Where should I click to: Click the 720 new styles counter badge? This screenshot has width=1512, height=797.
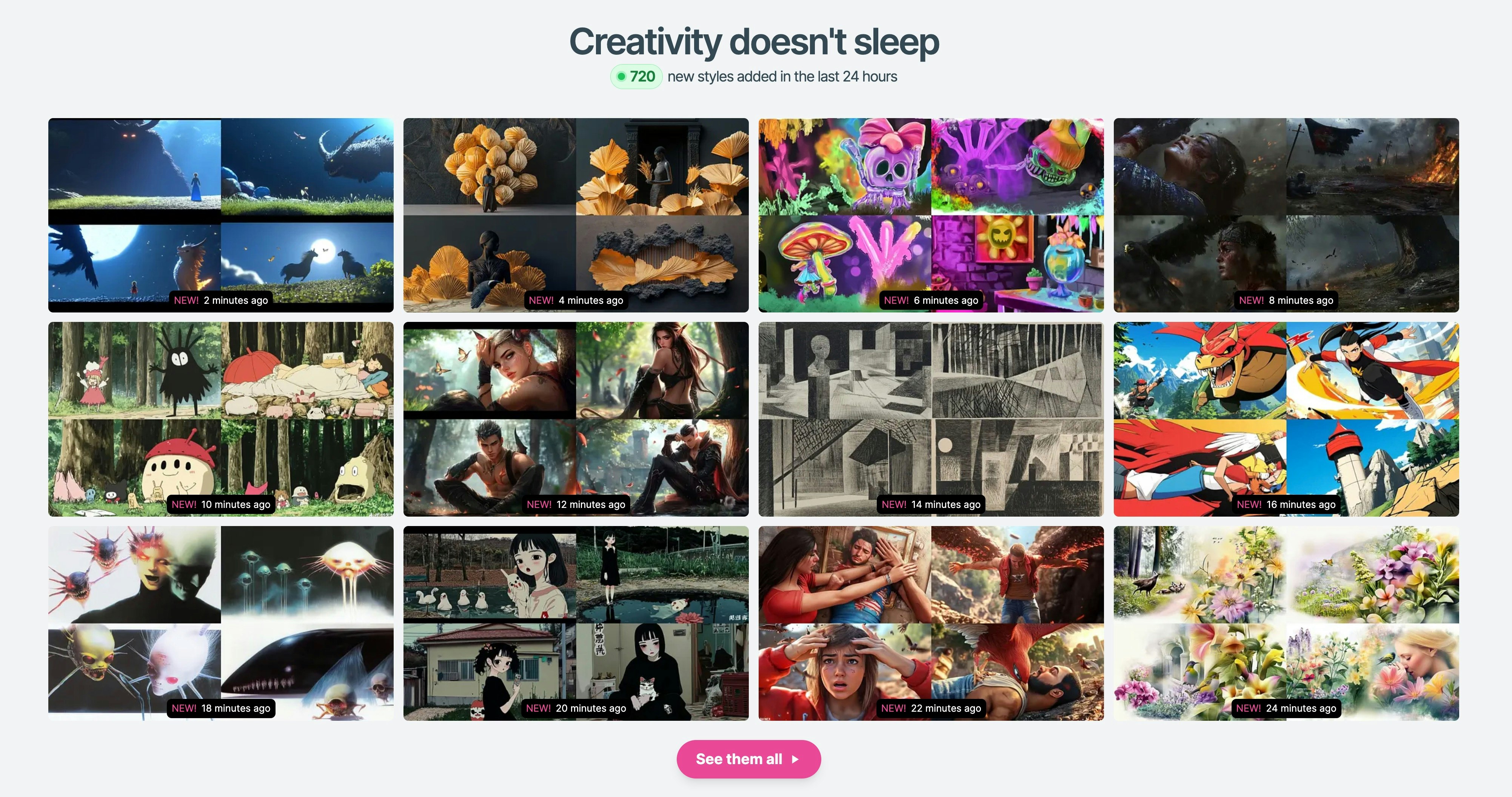(636, 76)
